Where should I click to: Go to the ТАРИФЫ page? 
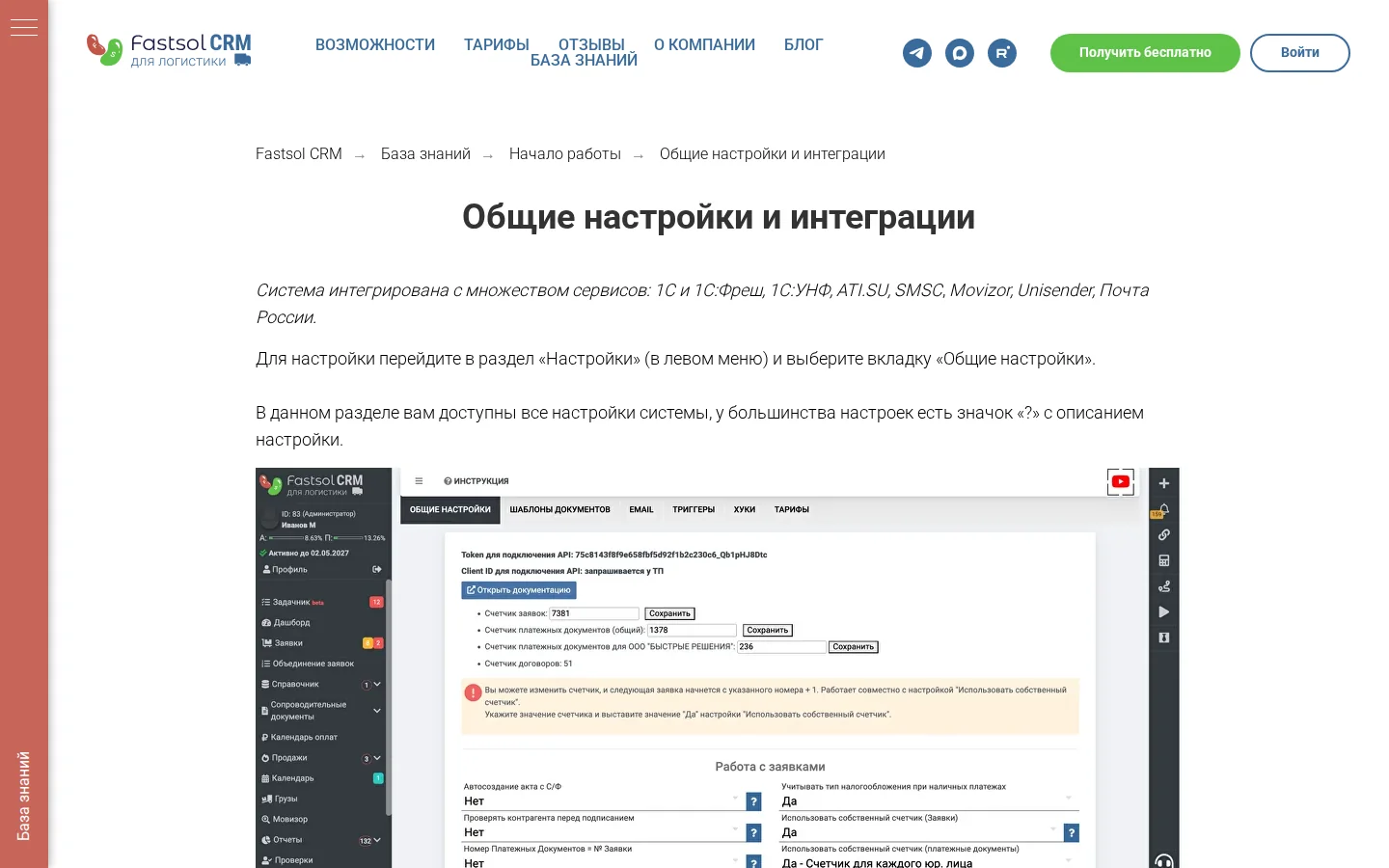point(497,44)
